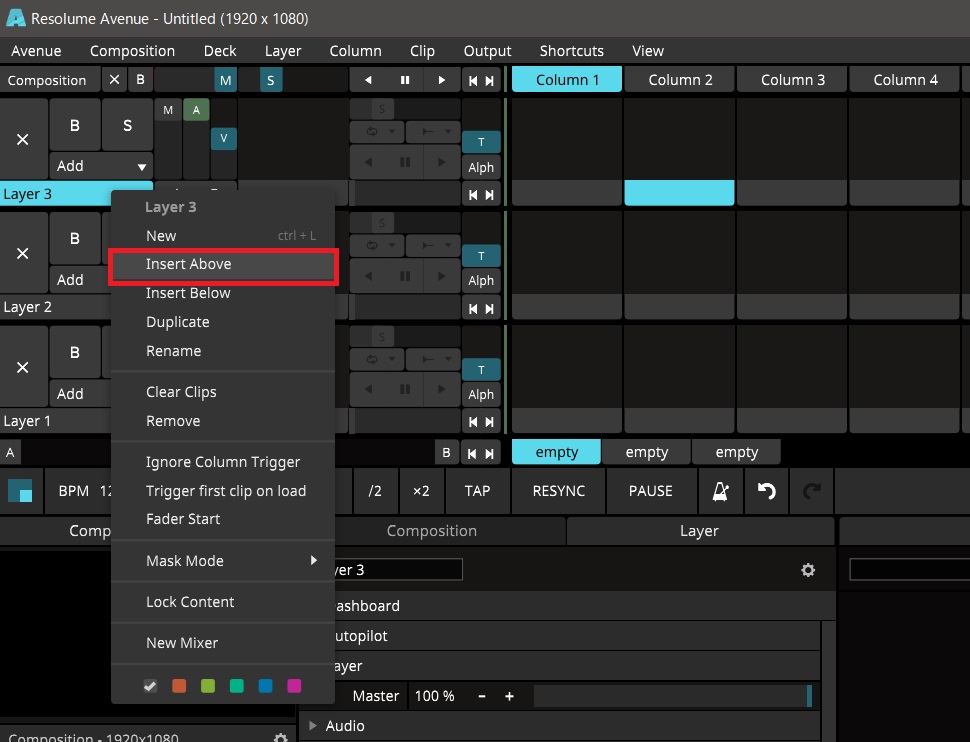The width and height of the screenshot is (970, 742).
Task: Trigger next column in composition row
Action: tap(489, 80)
